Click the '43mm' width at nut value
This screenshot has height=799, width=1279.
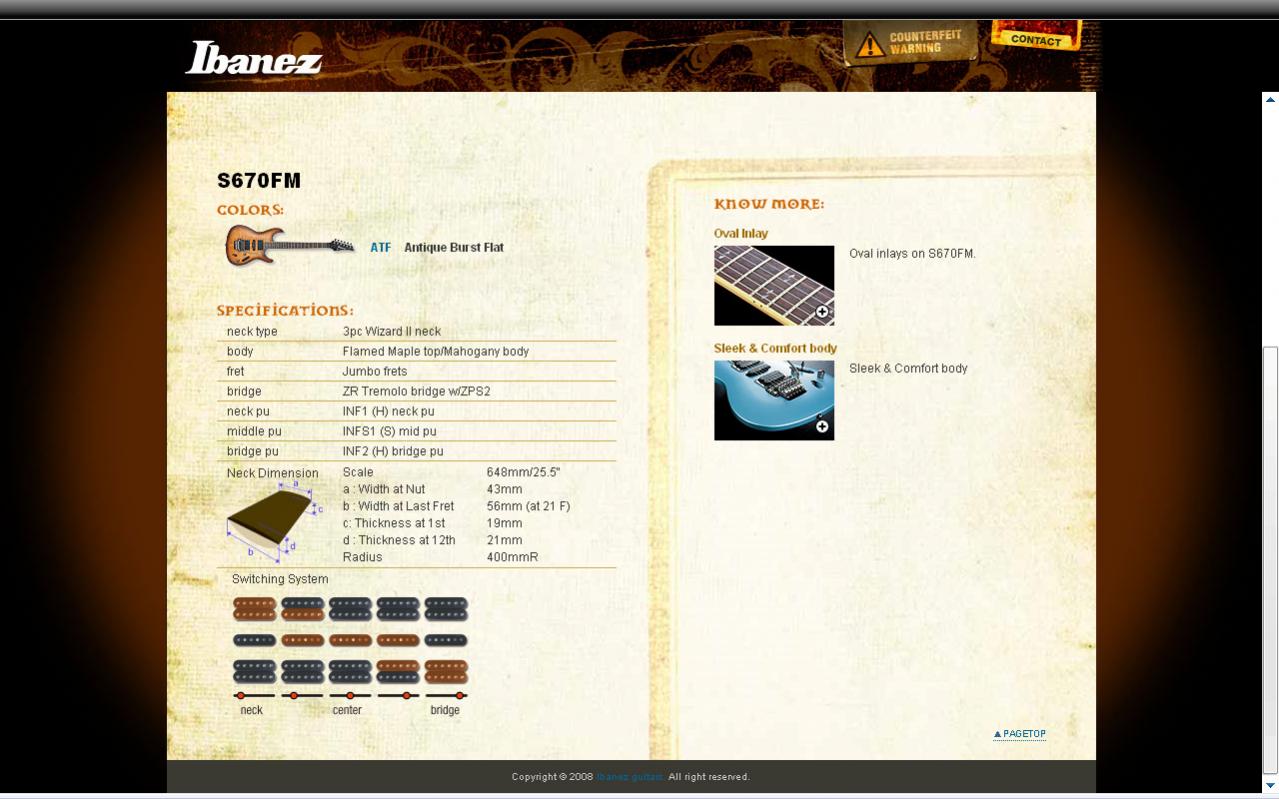click(x=505, y=490)
